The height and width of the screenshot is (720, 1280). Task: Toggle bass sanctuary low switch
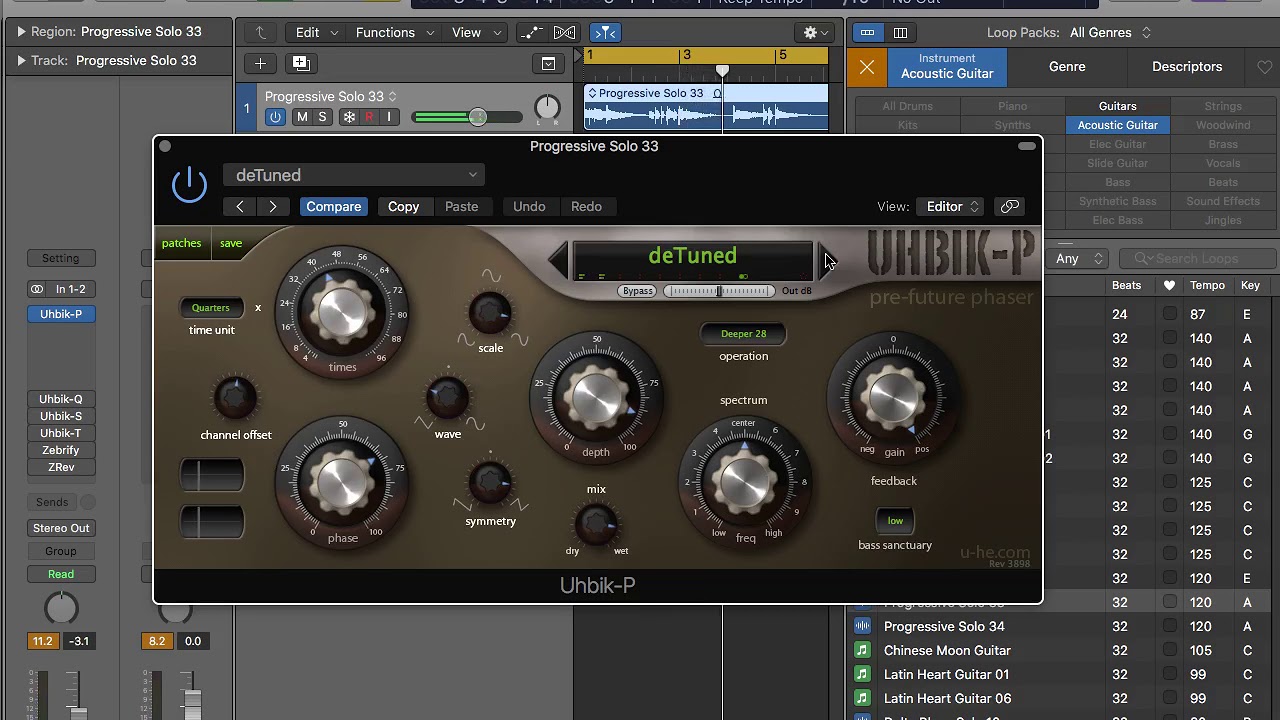[x=895, y=520]
